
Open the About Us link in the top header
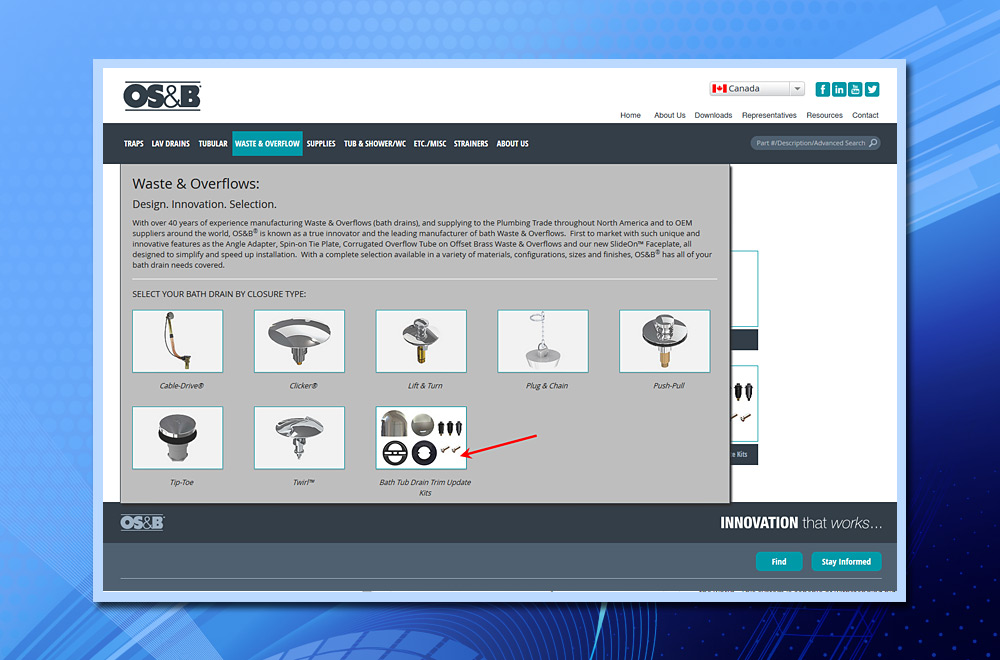click(670, 115)
